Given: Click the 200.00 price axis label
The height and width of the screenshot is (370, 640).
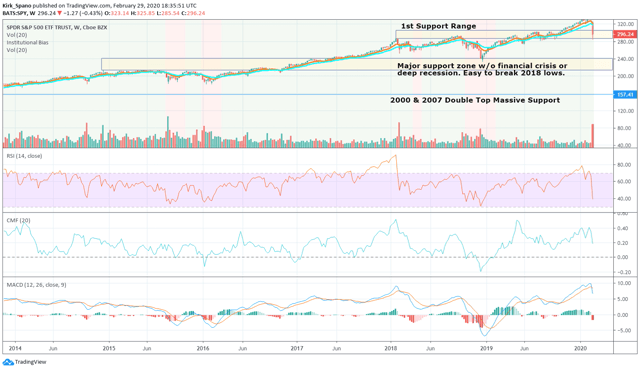Looking at the screenshot, I should [x=625, y=76].
